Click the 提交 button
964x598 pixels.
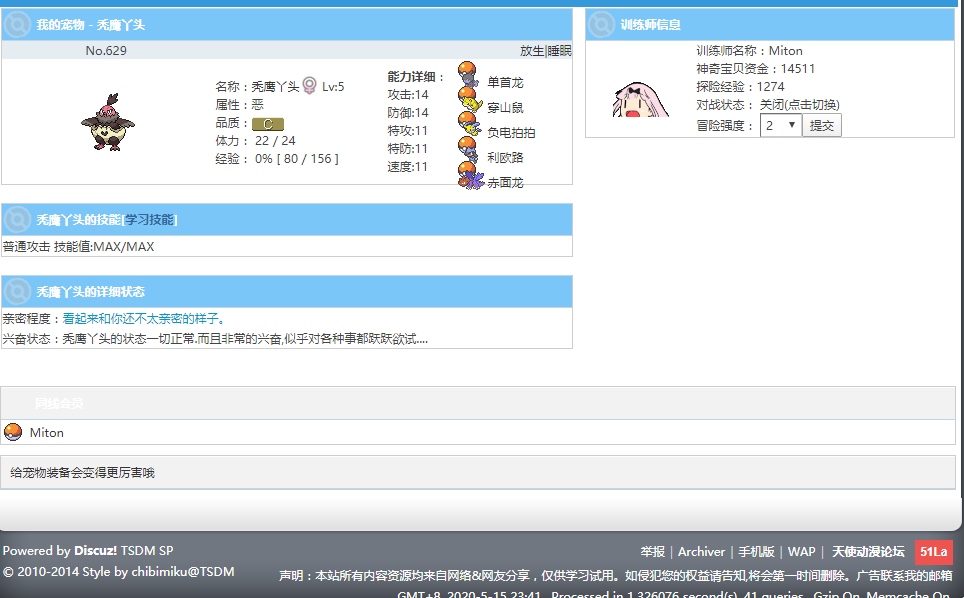click(x=821, y=125)
